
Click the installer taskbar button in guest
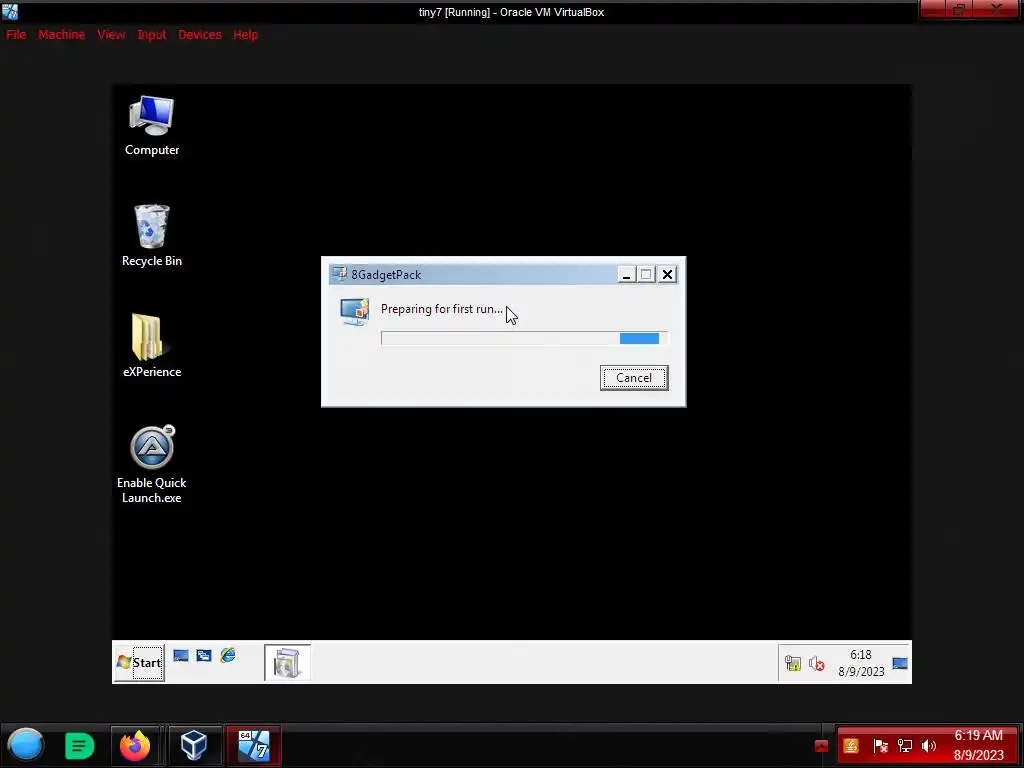(287, 662)
